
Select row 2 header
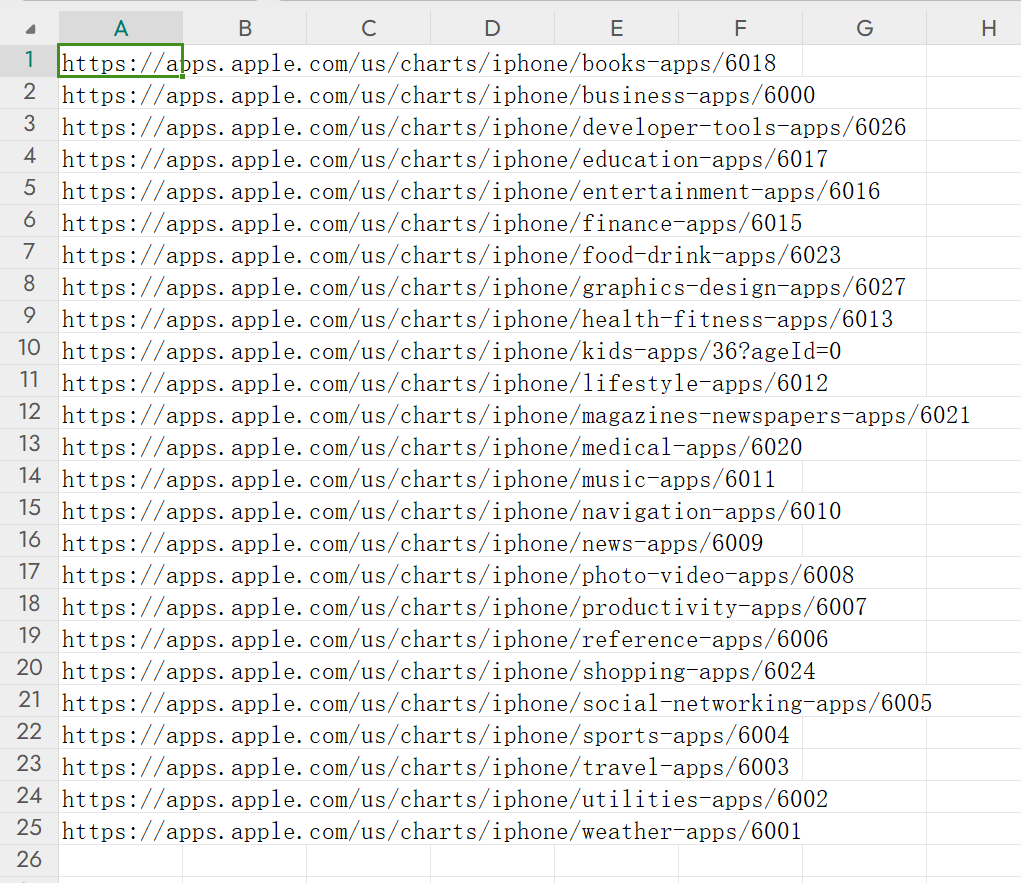pyautogui.click(x=29, y=92)
